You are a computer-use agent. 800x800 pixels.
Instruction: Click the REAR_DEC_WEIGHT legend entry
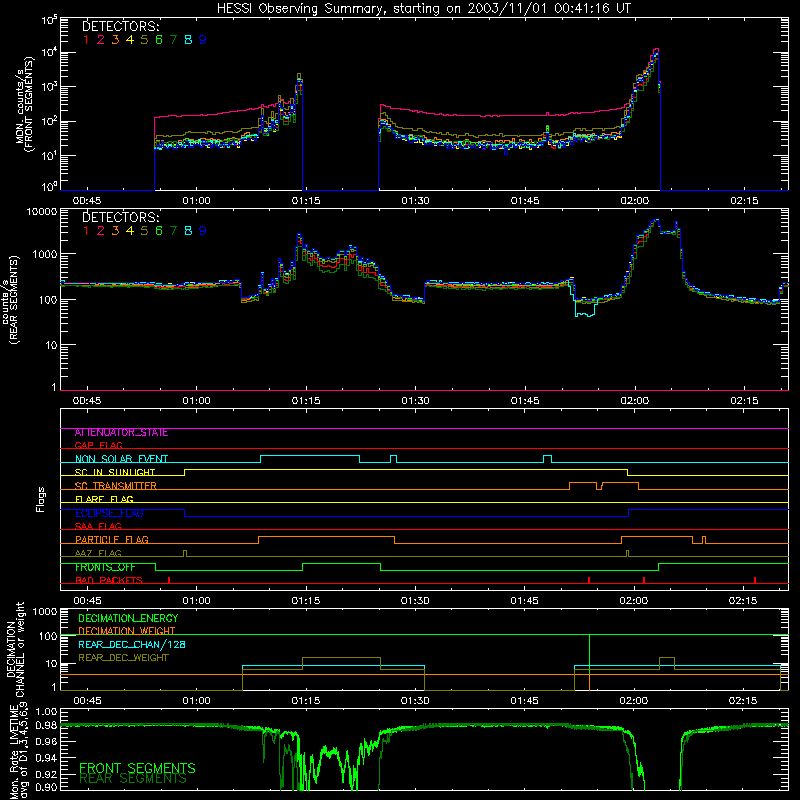[123, 658]
